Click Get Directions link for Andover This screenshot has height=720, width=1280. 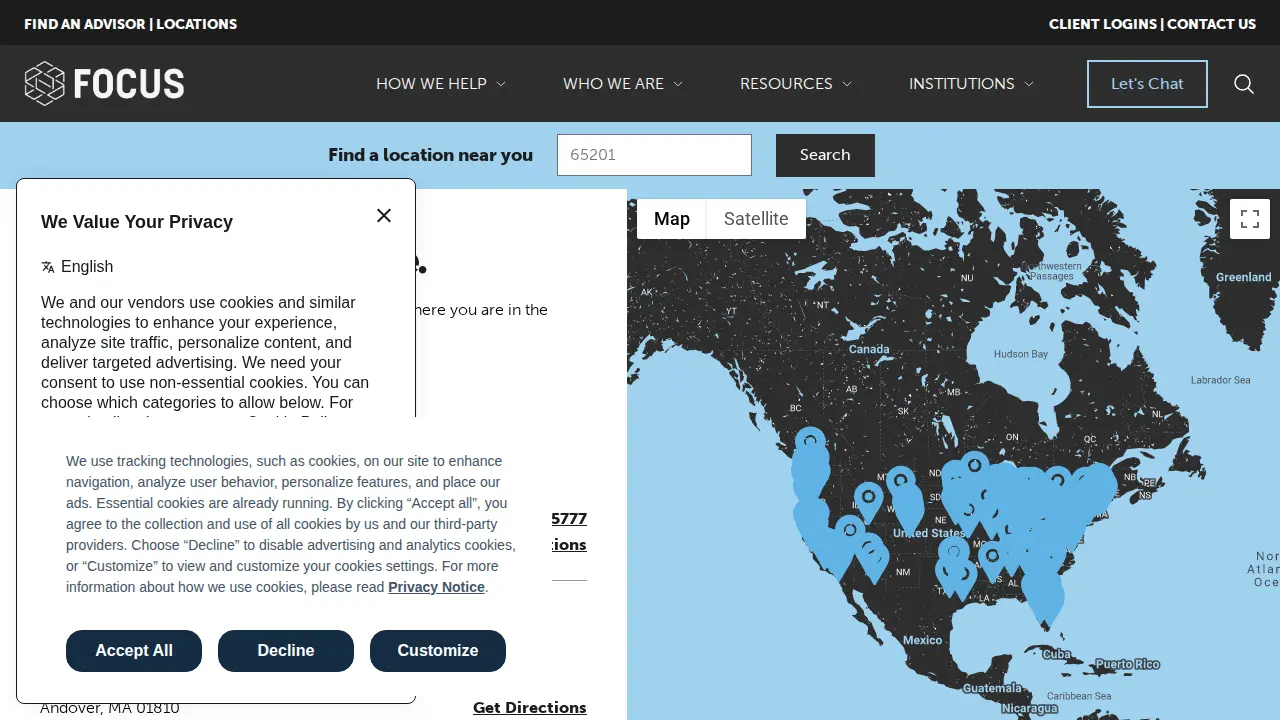tap(530, 708)
